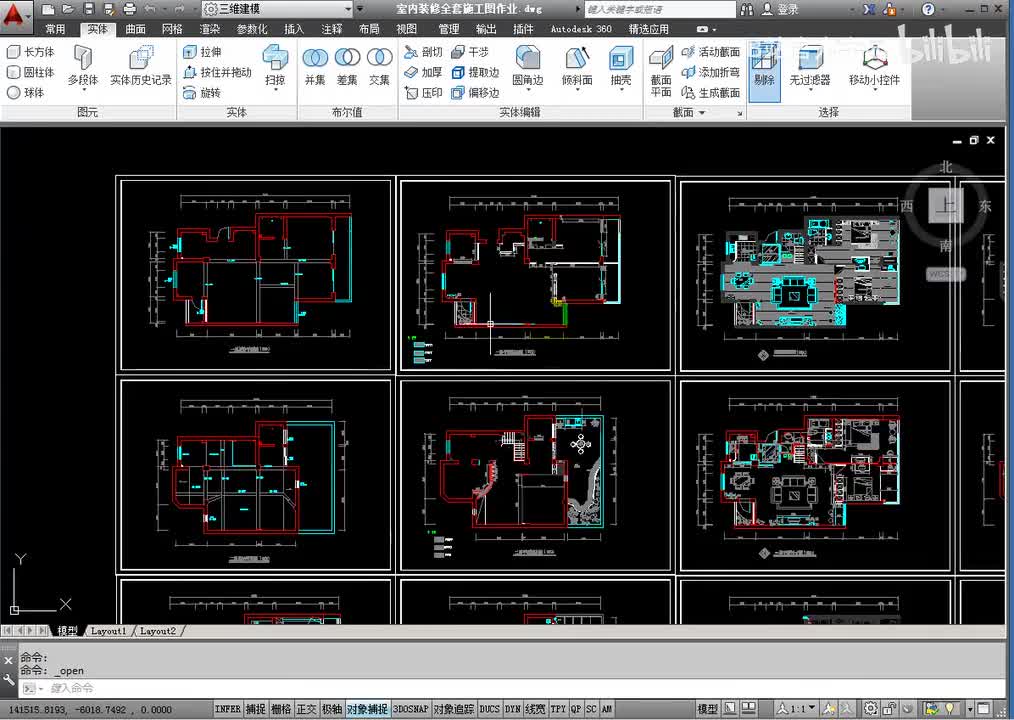Screen dimensions: 1014x720
Task: Click the Plot printer icon
Action: (x=130, y=9)
